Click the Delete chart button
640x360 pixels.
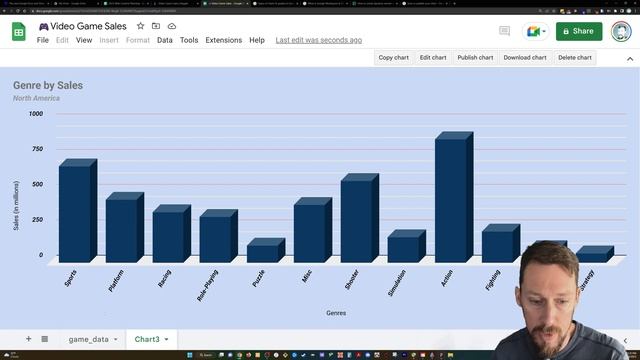[575, 58]
